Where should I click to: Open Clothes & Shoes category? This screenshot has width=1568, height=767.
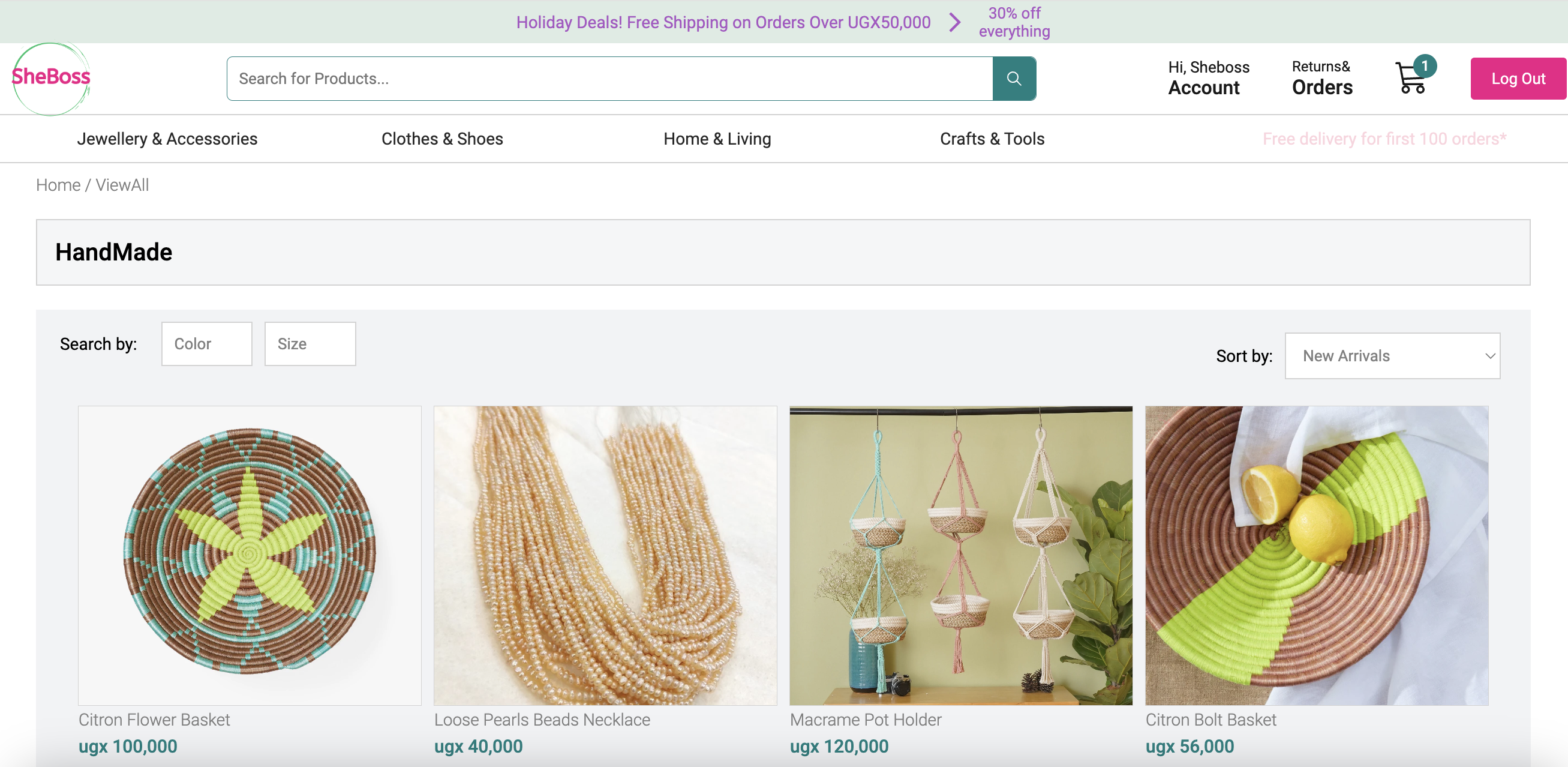442,139
